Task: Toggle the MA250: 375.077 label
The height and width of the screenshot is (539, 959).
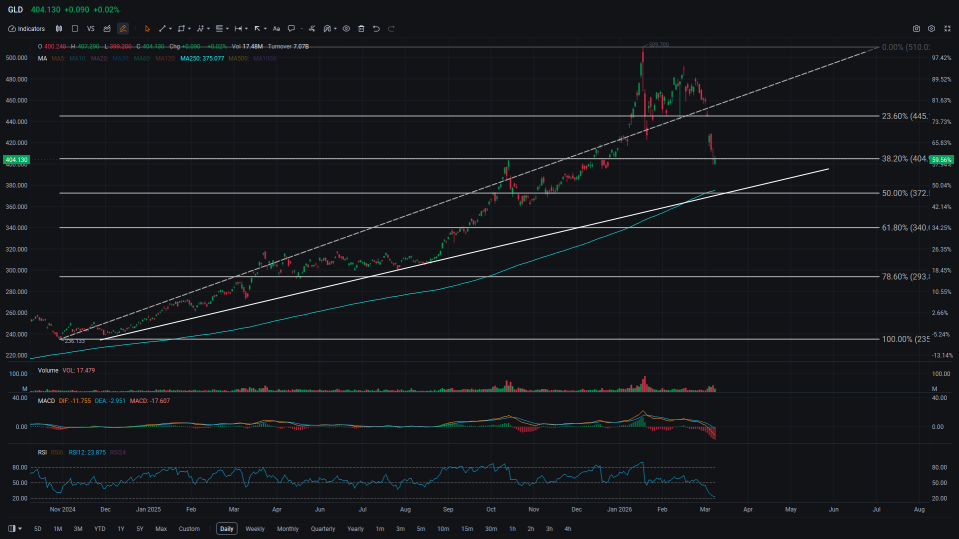Action: tap(202, 59)
